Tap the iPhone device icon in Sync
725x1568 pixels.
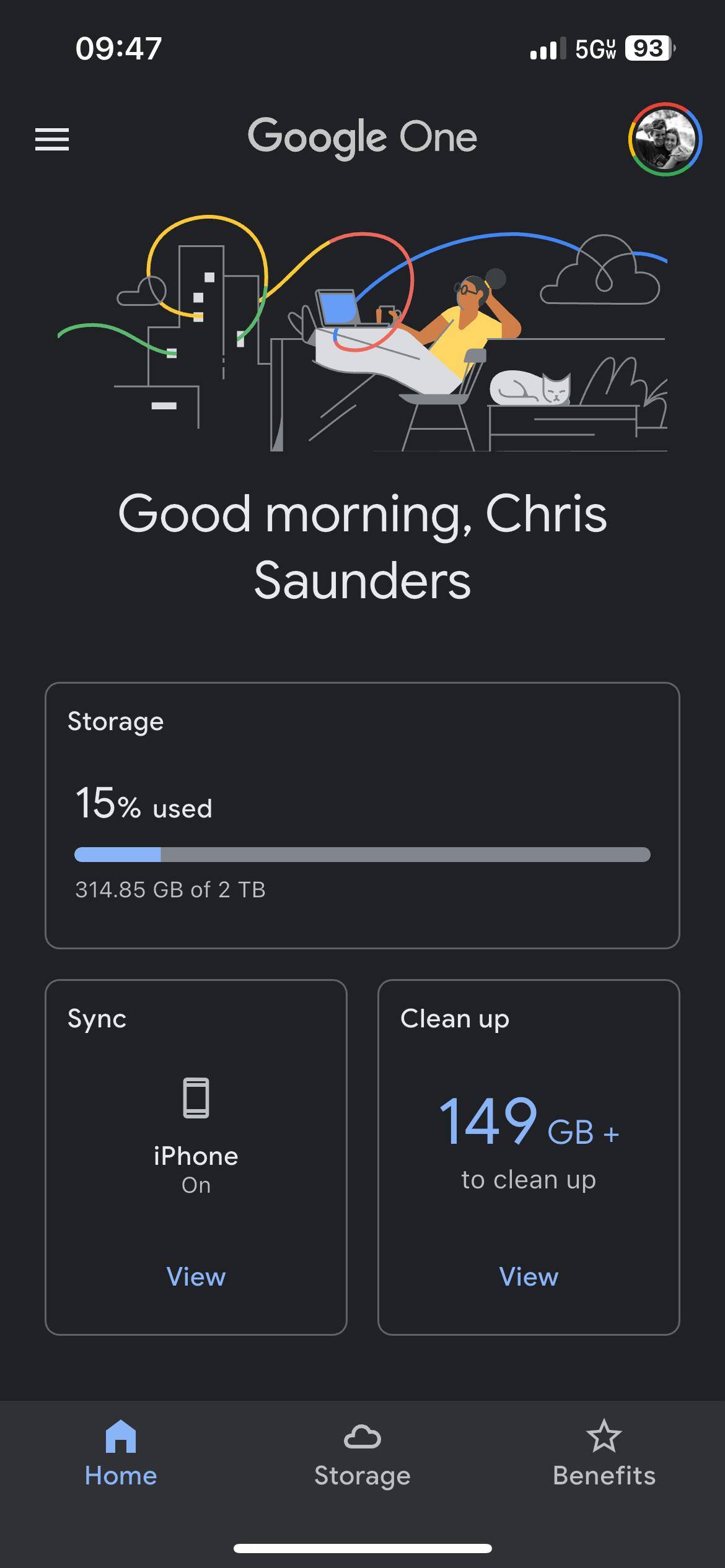[x=196, y=1097]
